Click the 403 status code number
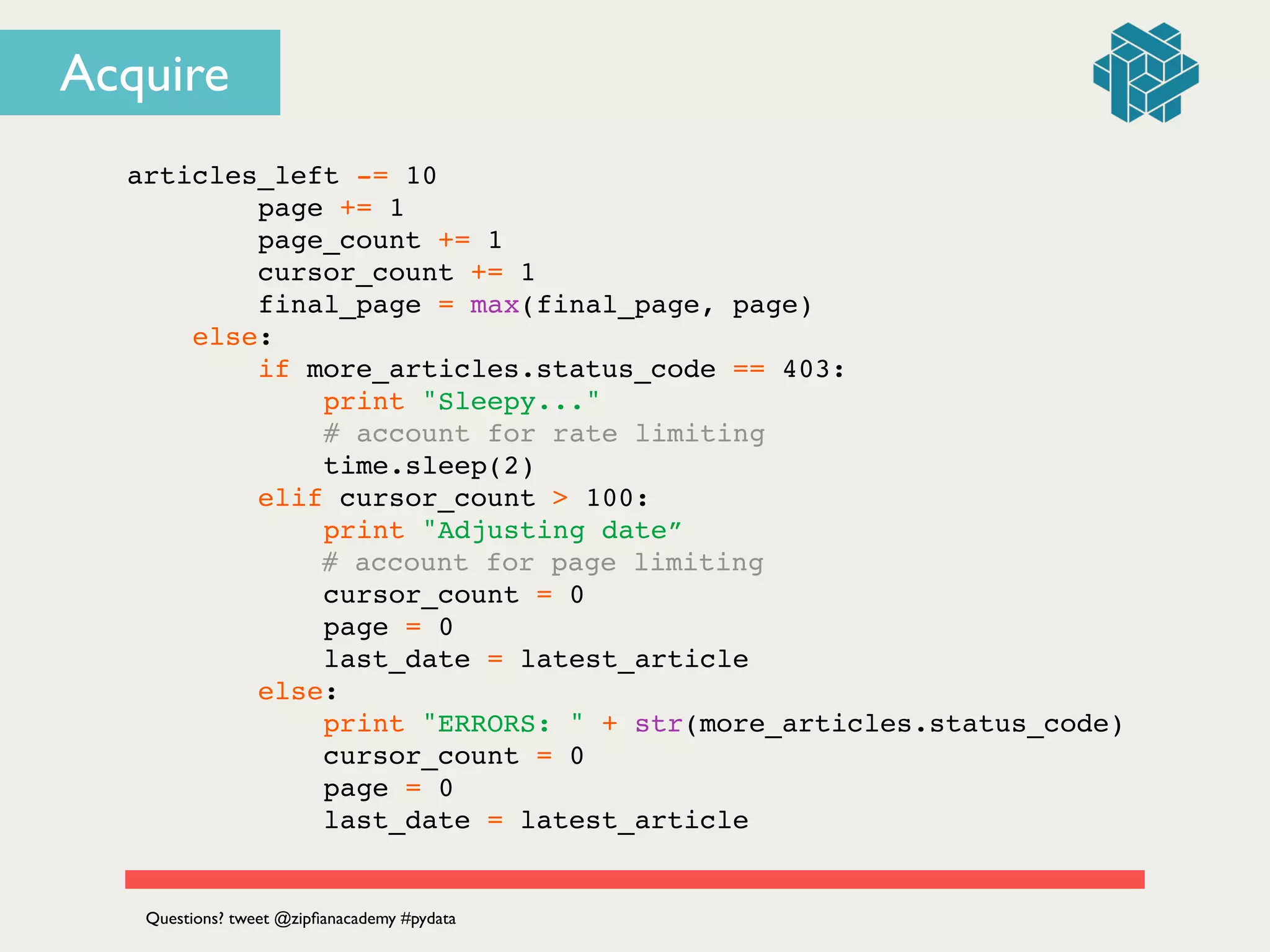Image resolution: width=1270 pixels, height=952 pixels. coord(806,369)
